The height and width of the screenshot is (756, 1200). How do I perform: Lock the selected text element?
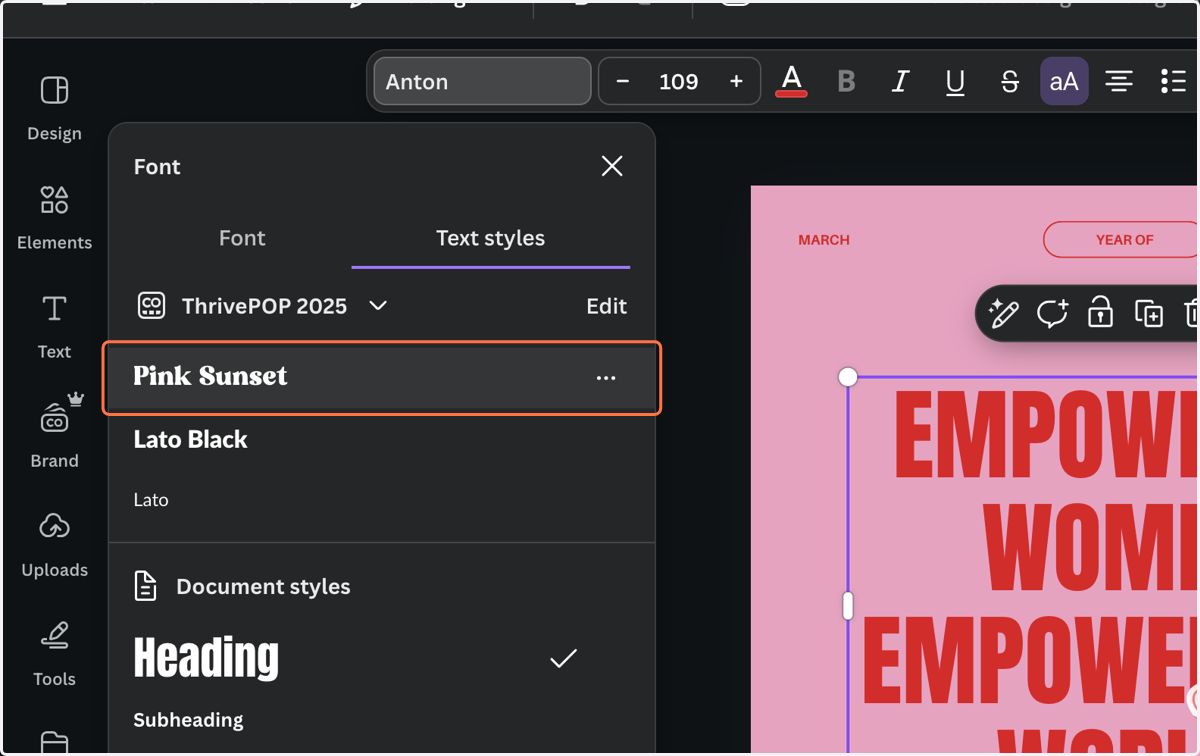tap(1100, 313)
